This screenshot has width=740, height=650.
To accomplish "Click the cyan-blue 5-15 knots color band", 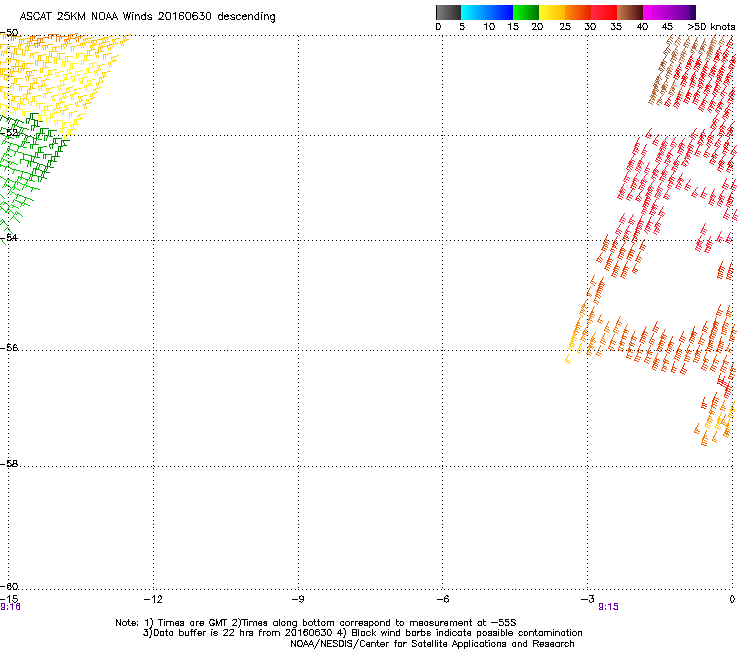I will [x=487, y=12].
